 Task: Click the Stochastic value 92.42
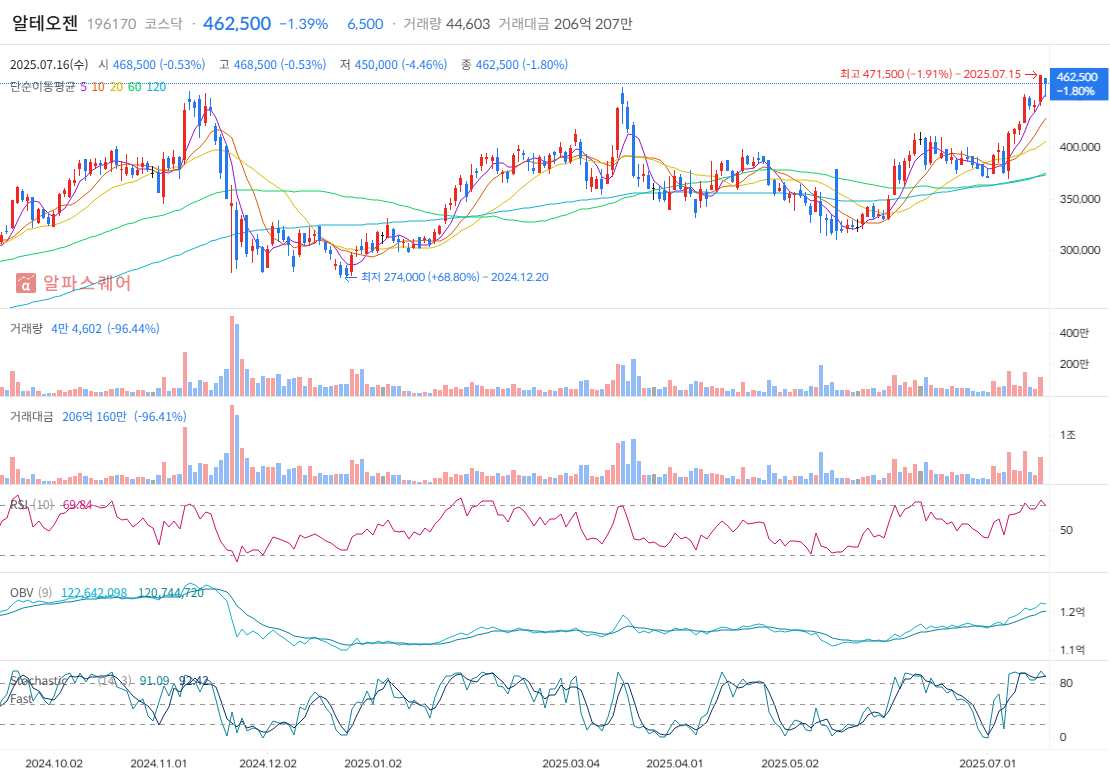click(x=194, y=681)
